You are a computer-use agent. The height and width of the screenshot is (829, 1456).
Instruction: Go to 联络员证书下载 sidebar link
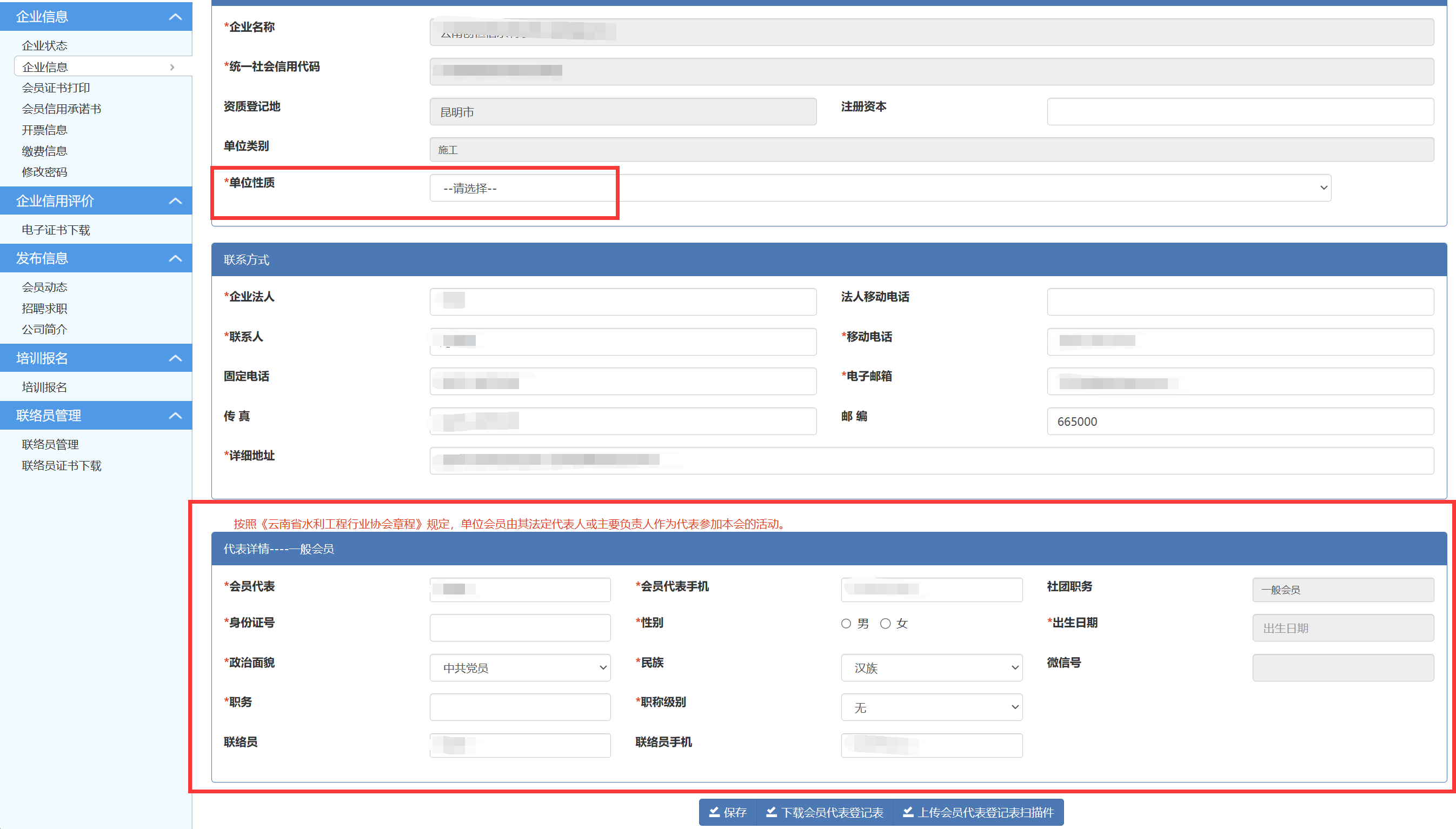pos(62,466)
